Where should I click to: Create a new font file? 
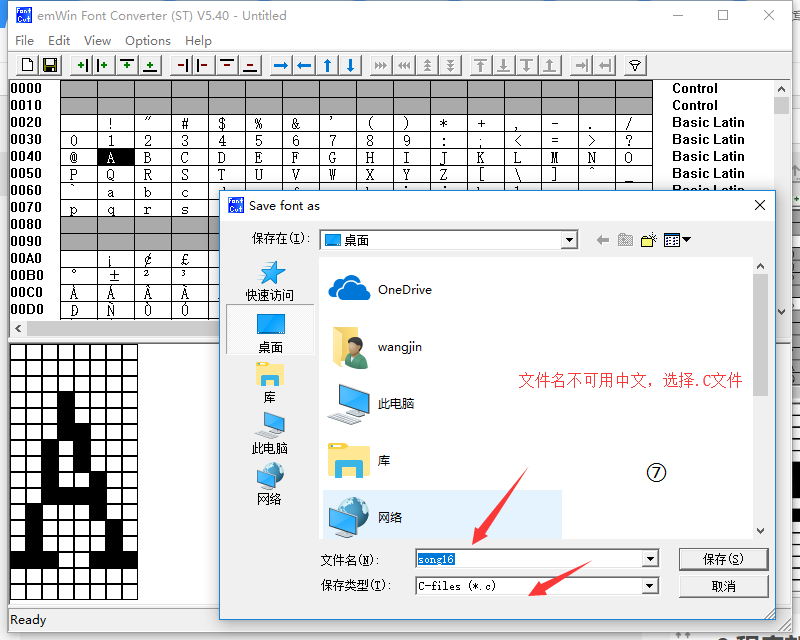[26, 64]
